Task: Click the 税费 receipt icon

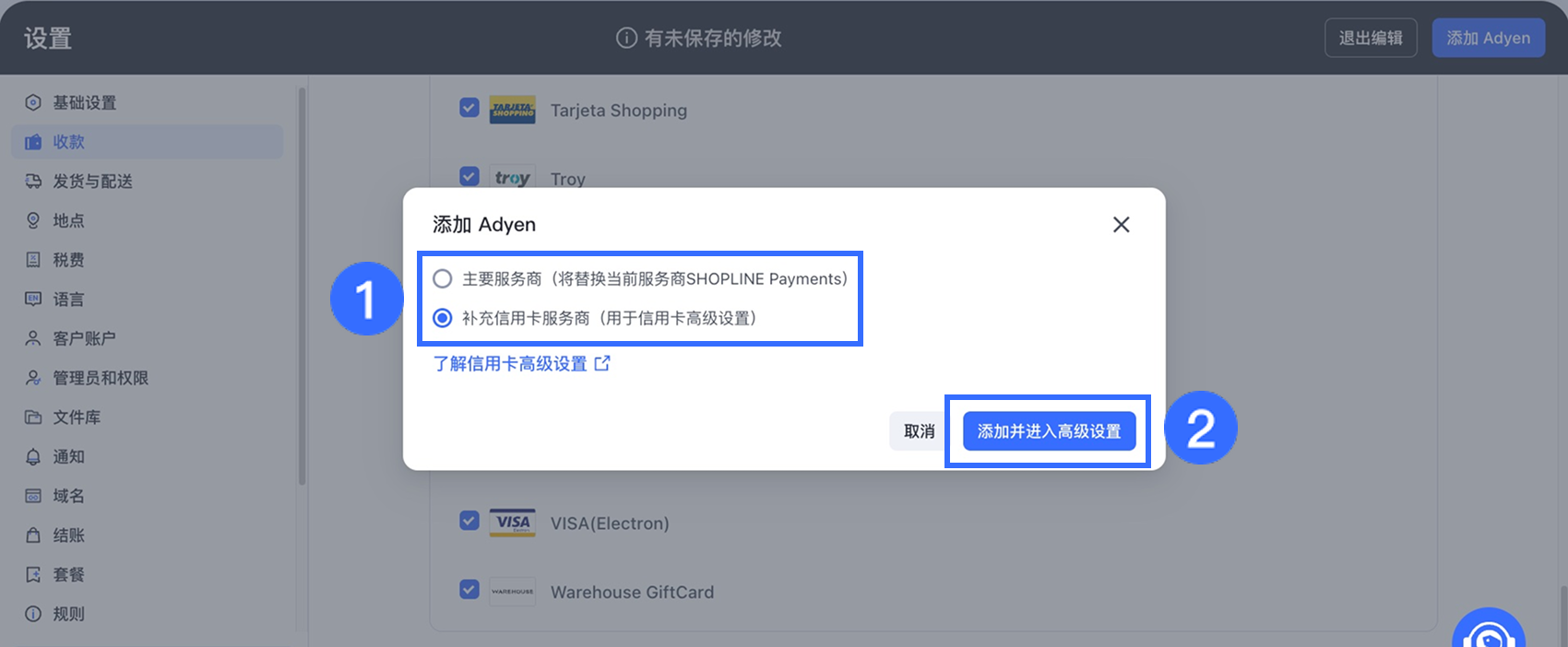Action: click(33, 260)
